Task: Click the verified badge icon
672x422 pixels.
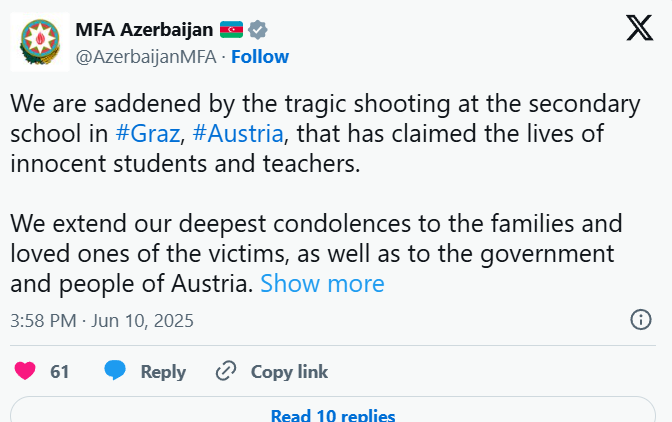Action: [x=258, y=30]
